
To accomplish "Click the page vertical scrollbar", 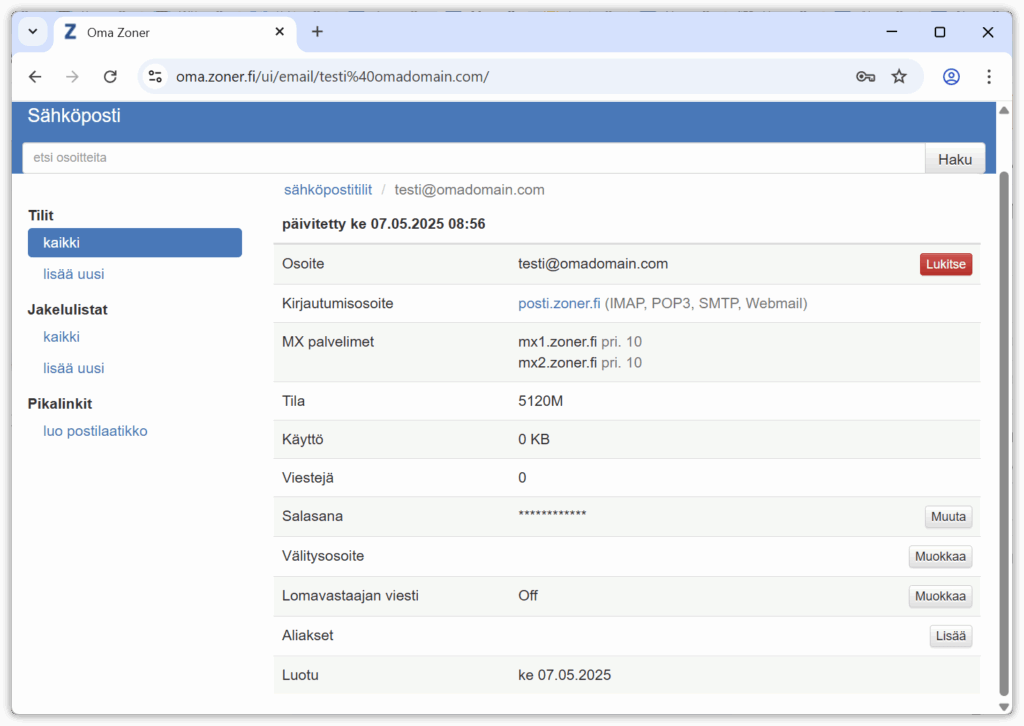I will 1004,430.
